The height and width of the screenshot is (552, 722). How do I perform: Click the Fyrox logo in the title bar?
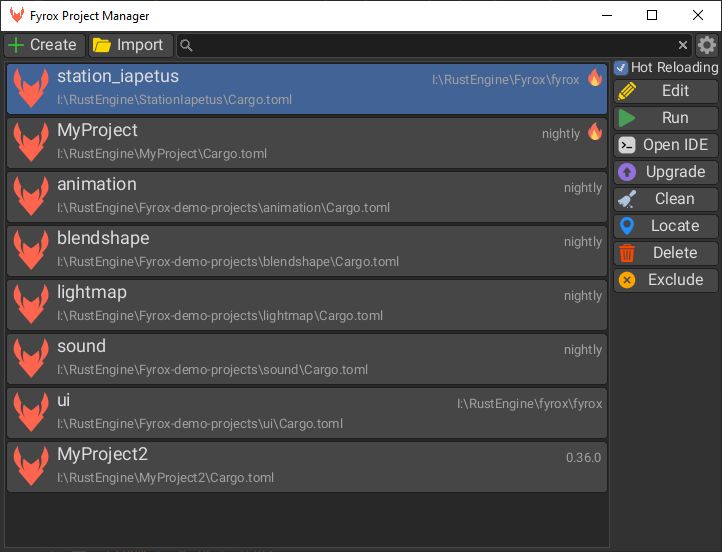pyautogui.click(x=17, y=15)
